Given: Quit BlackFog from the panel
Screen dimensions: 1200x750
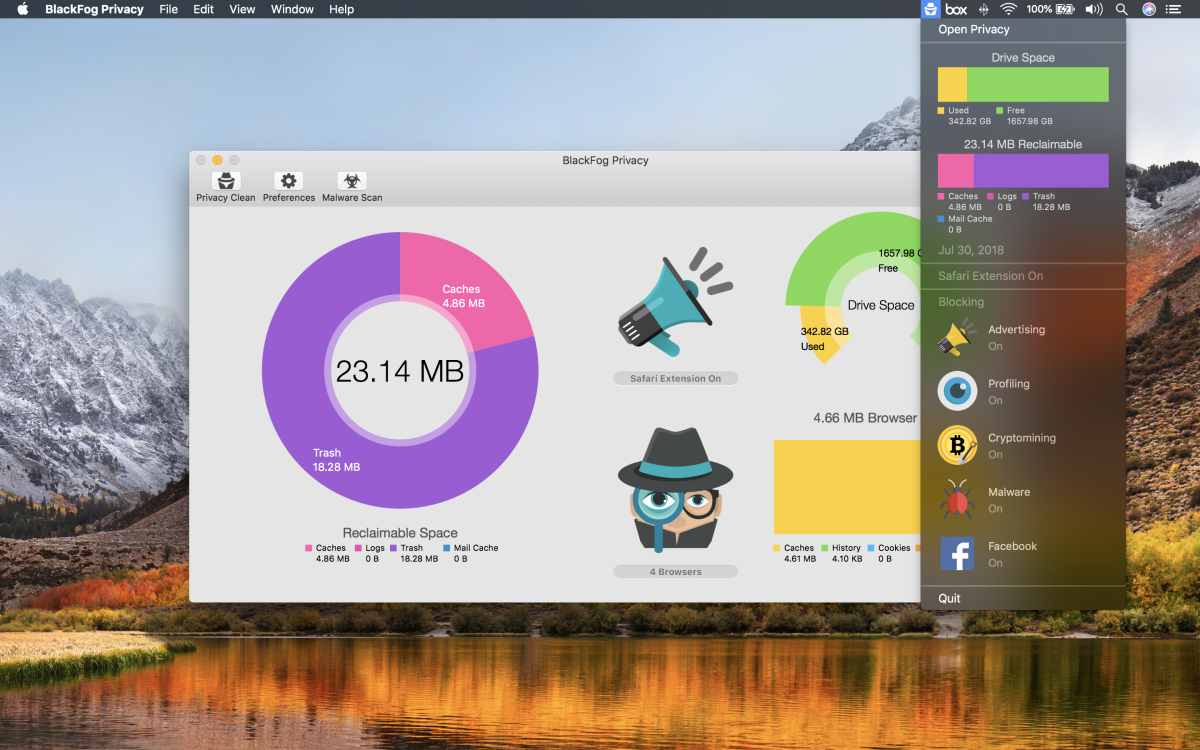Looking at the screenshot, I should click(949, 597).
